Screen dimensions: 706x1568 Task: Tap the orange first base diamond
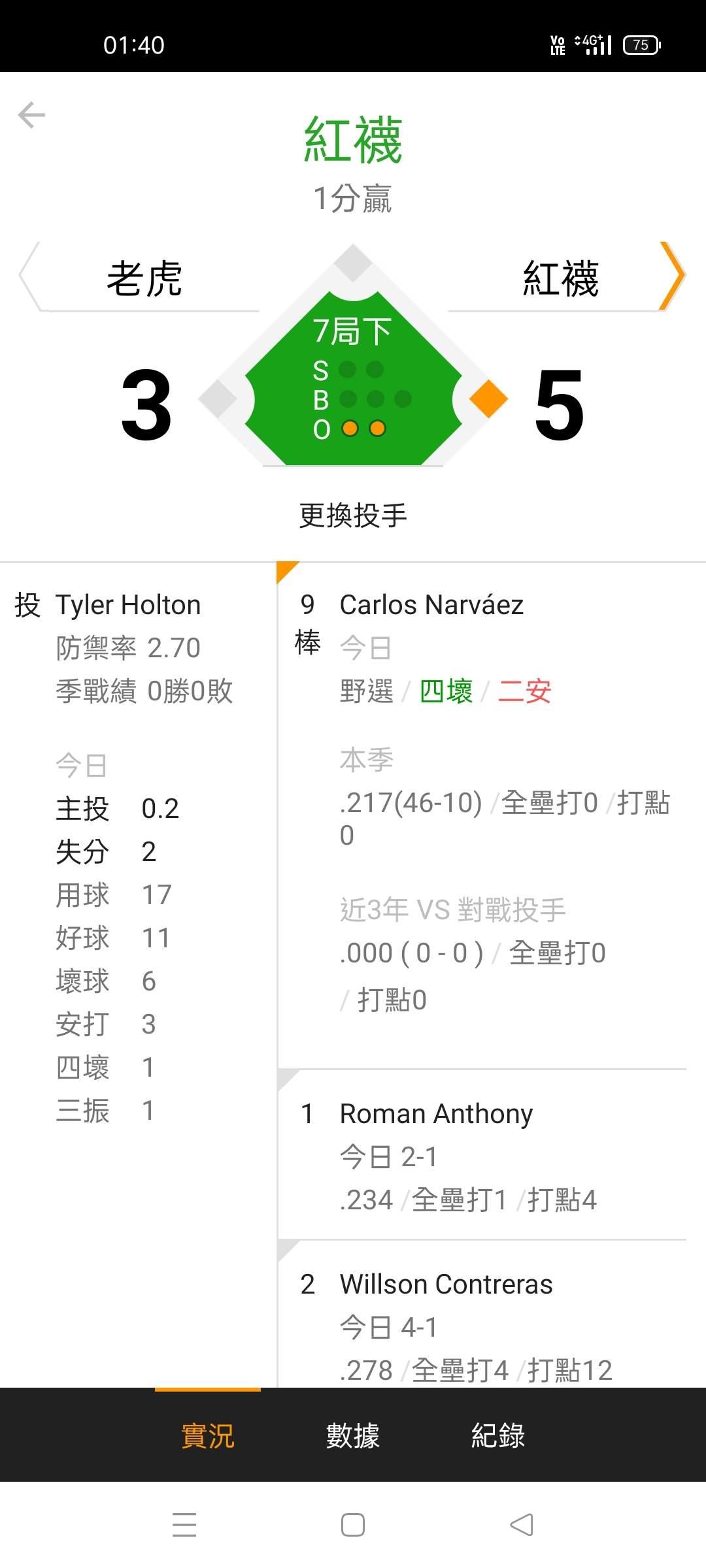pos(488,398)
